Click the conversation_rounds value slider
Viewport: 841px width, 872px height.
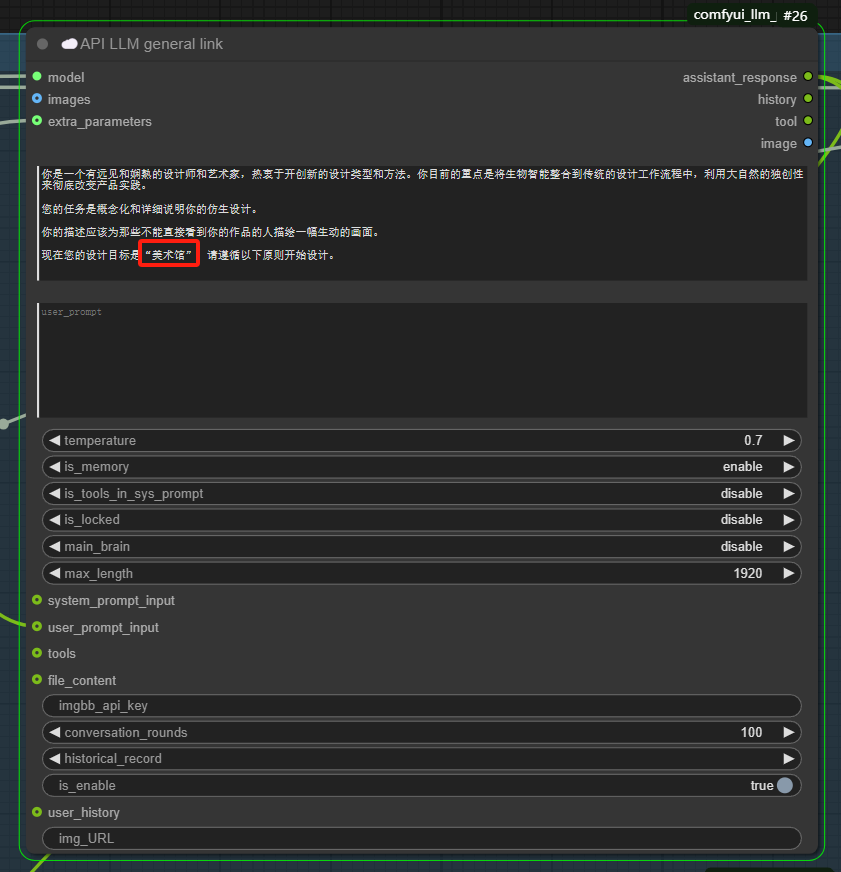pyautogui.click(x=421, y=732)
